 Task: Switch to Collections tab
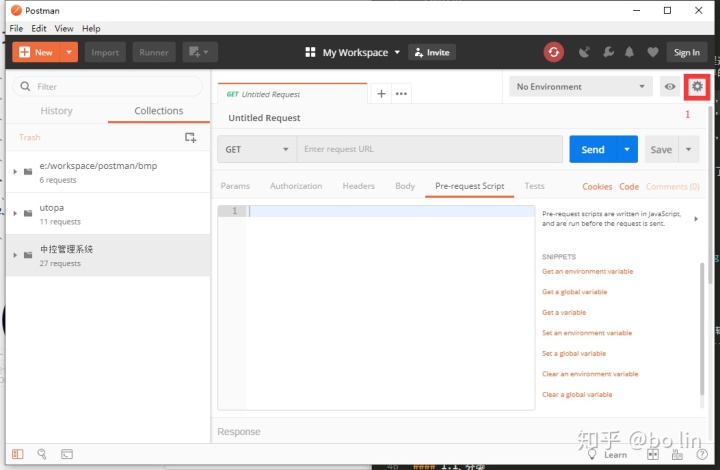[x=159, y=111]
